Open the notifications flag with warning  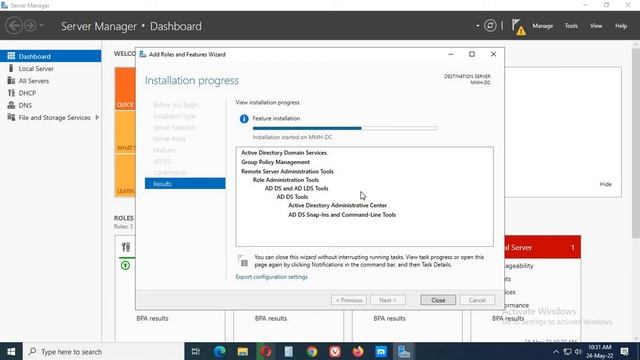point(518,27)
